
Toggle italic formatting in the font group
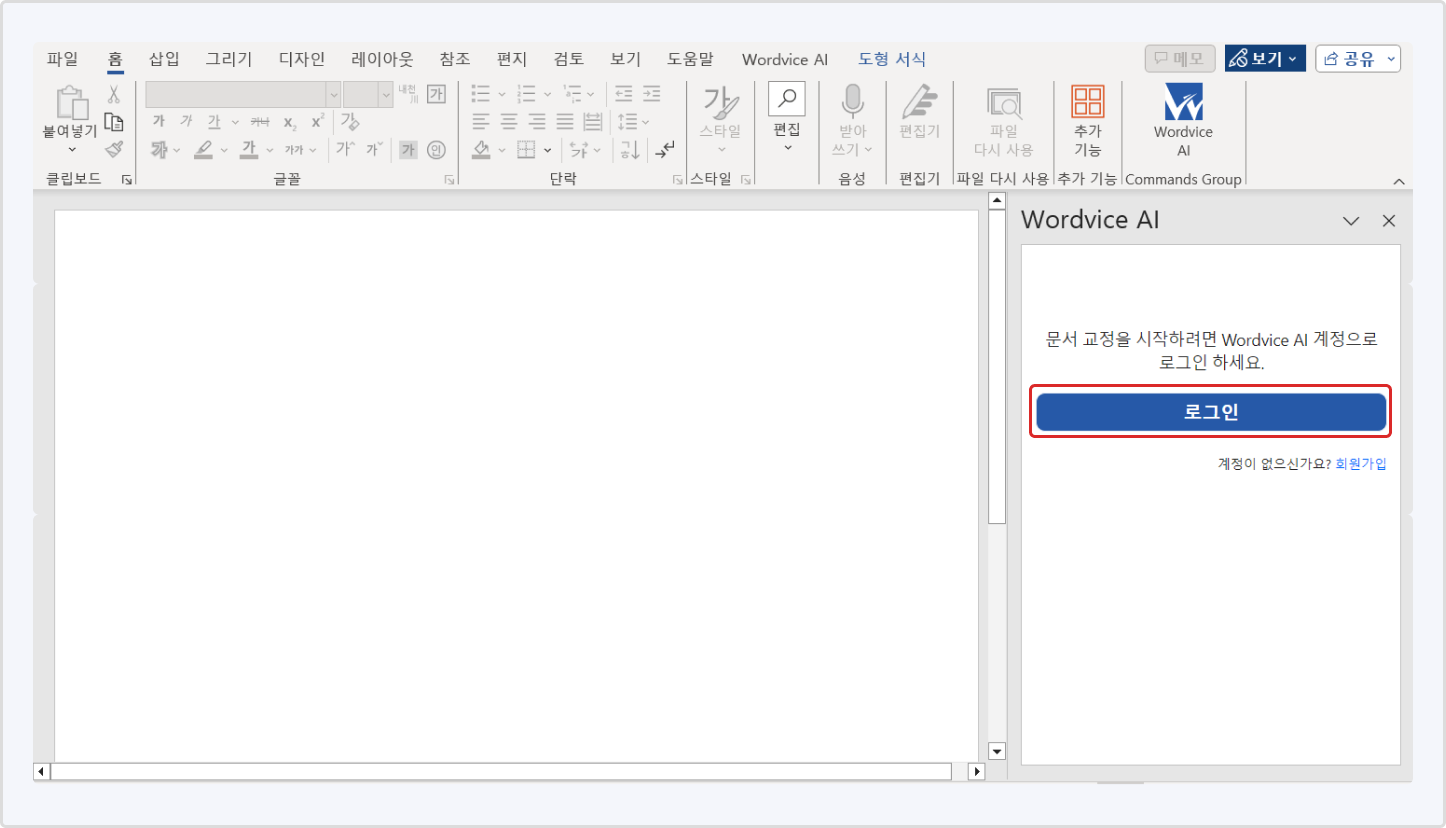pyautogui.click(x=186, y=121)
